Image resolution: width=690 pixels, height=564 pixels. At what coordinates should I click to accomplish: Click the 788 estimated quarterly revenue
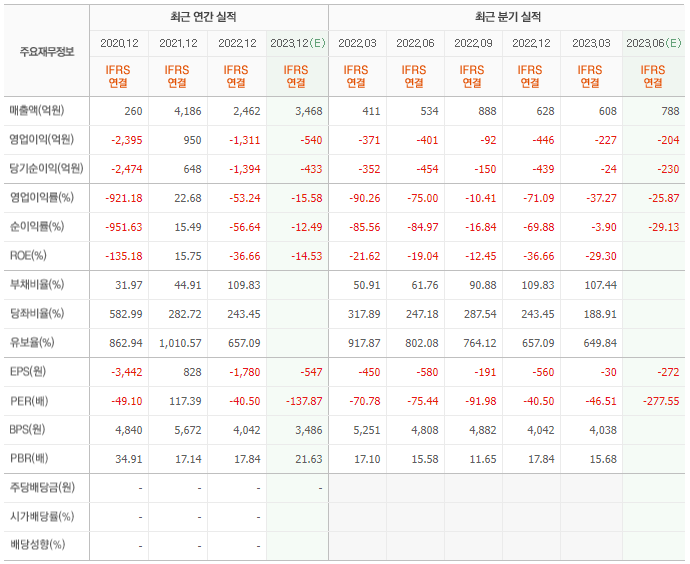670,111
